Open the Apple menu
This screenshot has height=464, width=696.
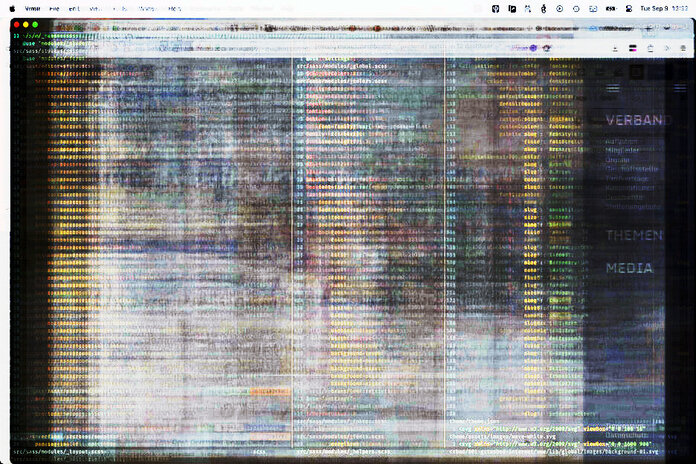click(x=12, y=7)
